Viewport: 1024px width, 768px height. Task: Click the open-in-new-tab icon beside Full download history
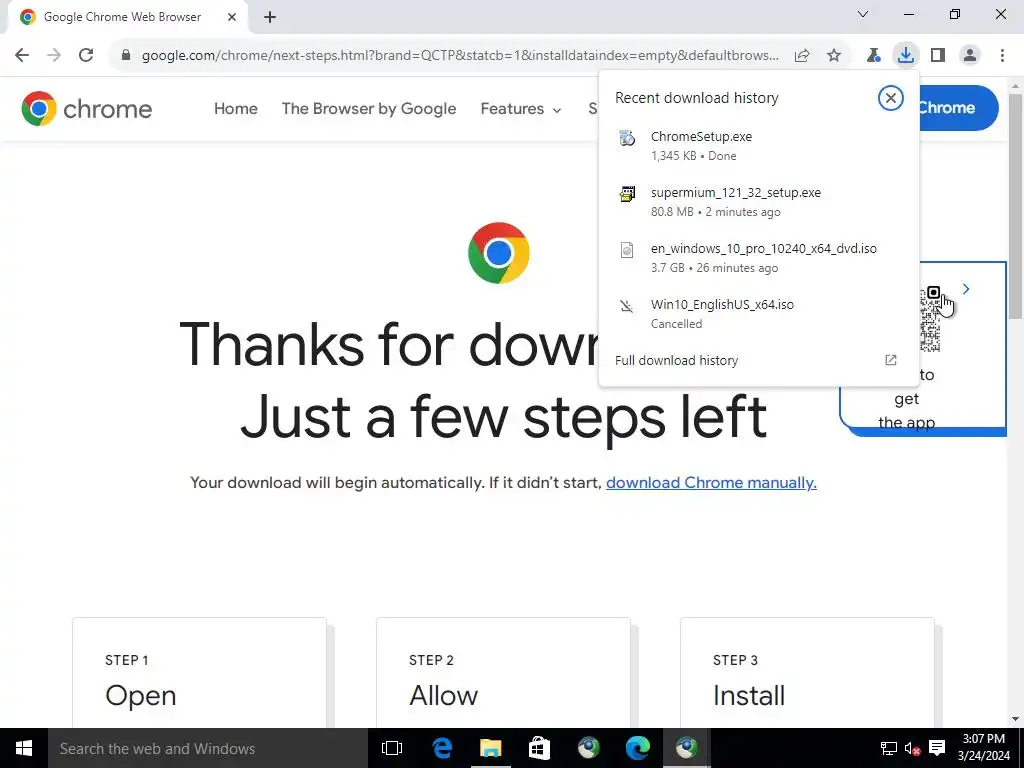[891, 360]
